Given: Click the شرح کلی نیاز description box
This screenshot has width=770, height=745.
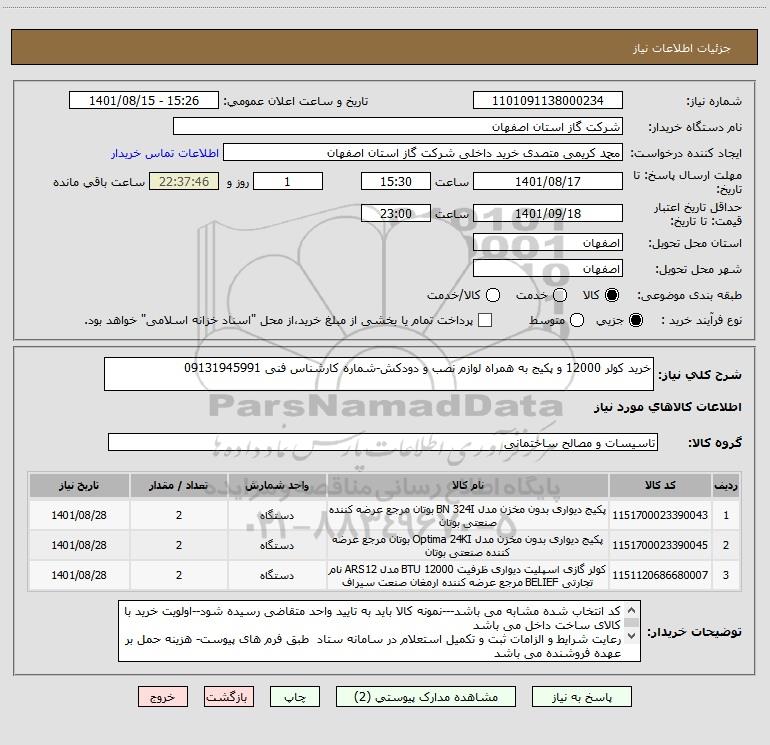Looking at the screenshot, I should point(379,374).
